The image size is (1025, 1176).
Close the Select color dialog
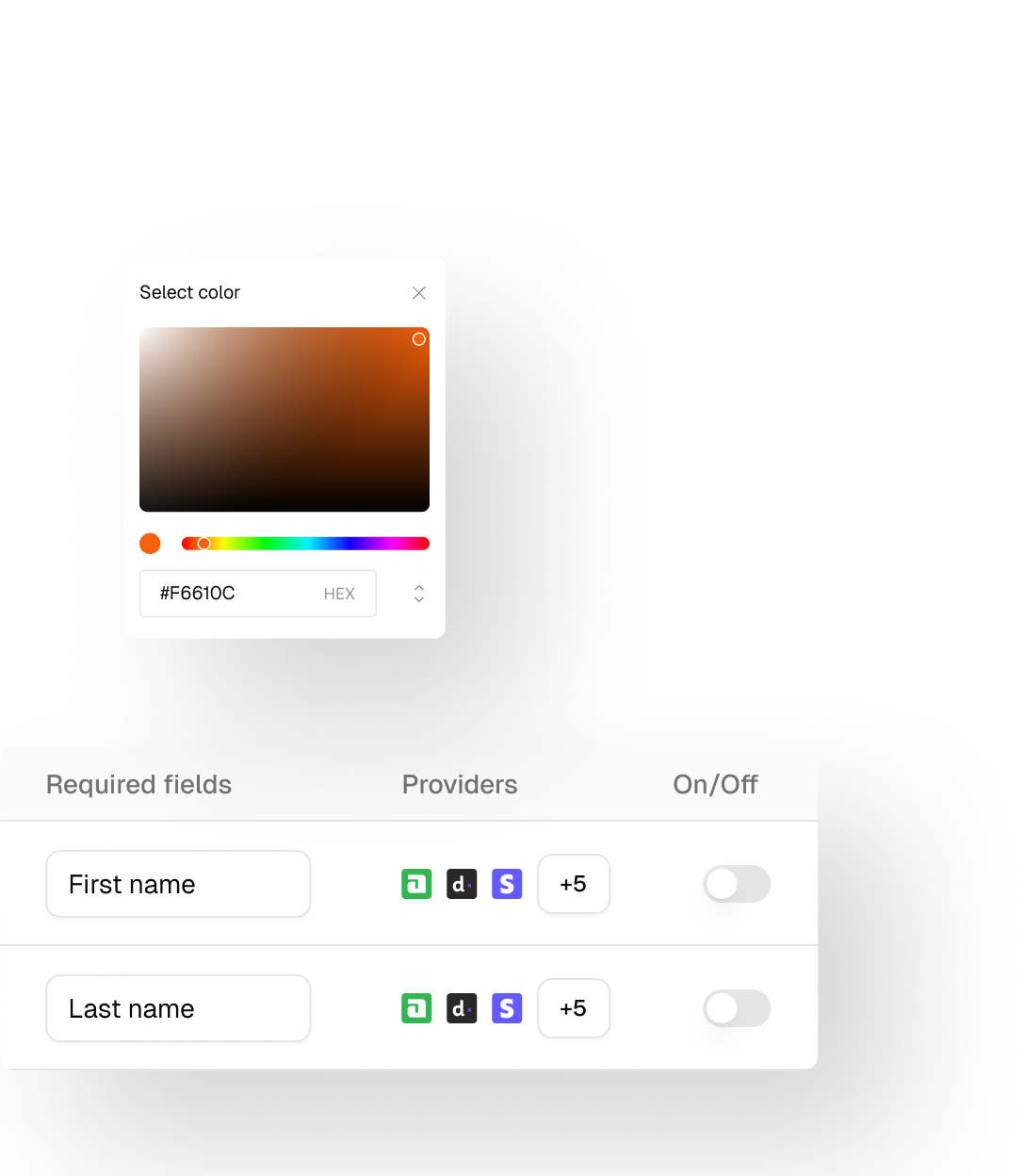[x=419, y=293]
